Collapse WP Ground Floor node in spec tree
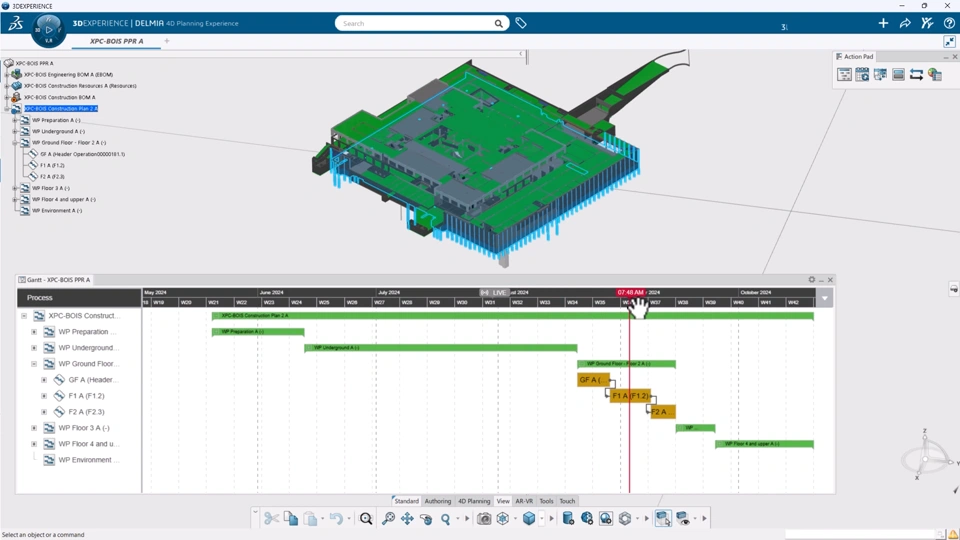Screen dimensions: 960x540 (15, 143)
